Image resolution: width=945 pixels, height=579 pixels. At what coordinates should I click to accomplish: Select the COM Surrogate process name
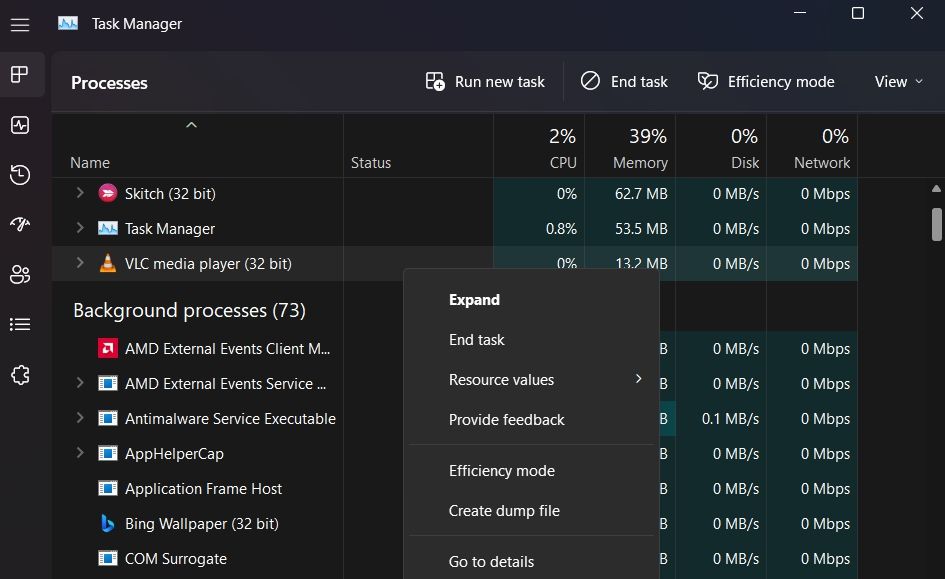pyautogui.click(x=176, y=559)
